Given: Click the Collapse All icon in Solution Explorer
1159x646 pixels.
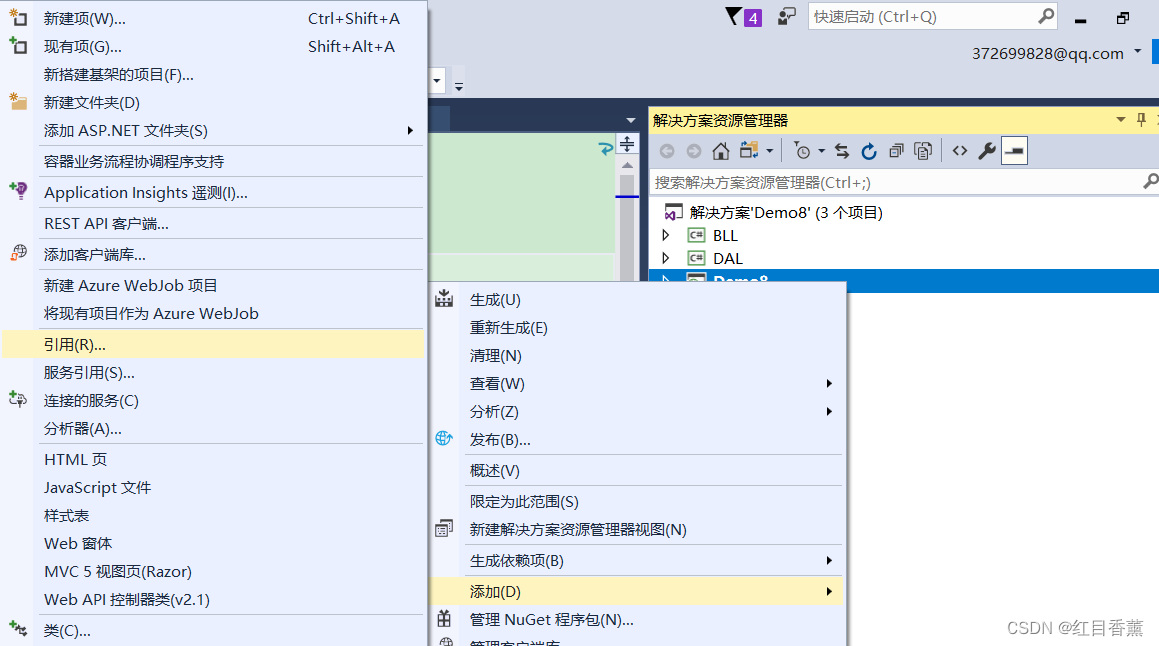Looking at the screenshot, I should [897, 150].
